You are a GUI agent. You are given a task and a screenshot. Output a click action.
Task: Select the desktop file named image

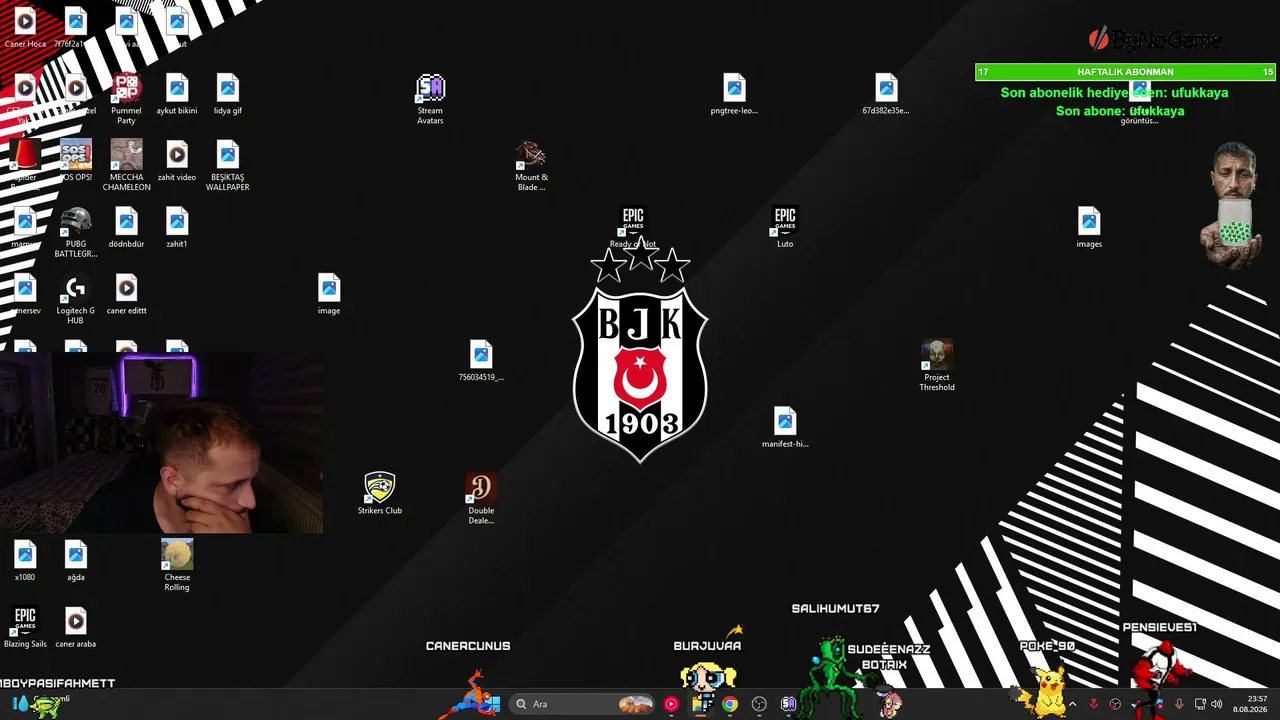[329, 294]
